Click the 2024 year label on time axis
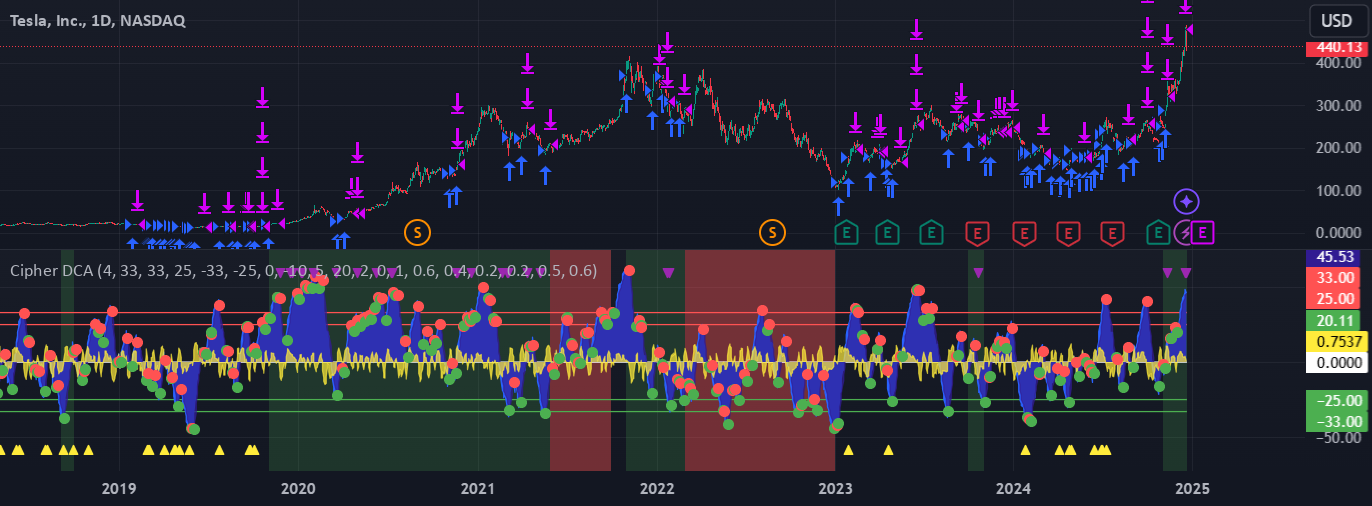This screenshot has height=506, width=1372. click(1014, 488)
